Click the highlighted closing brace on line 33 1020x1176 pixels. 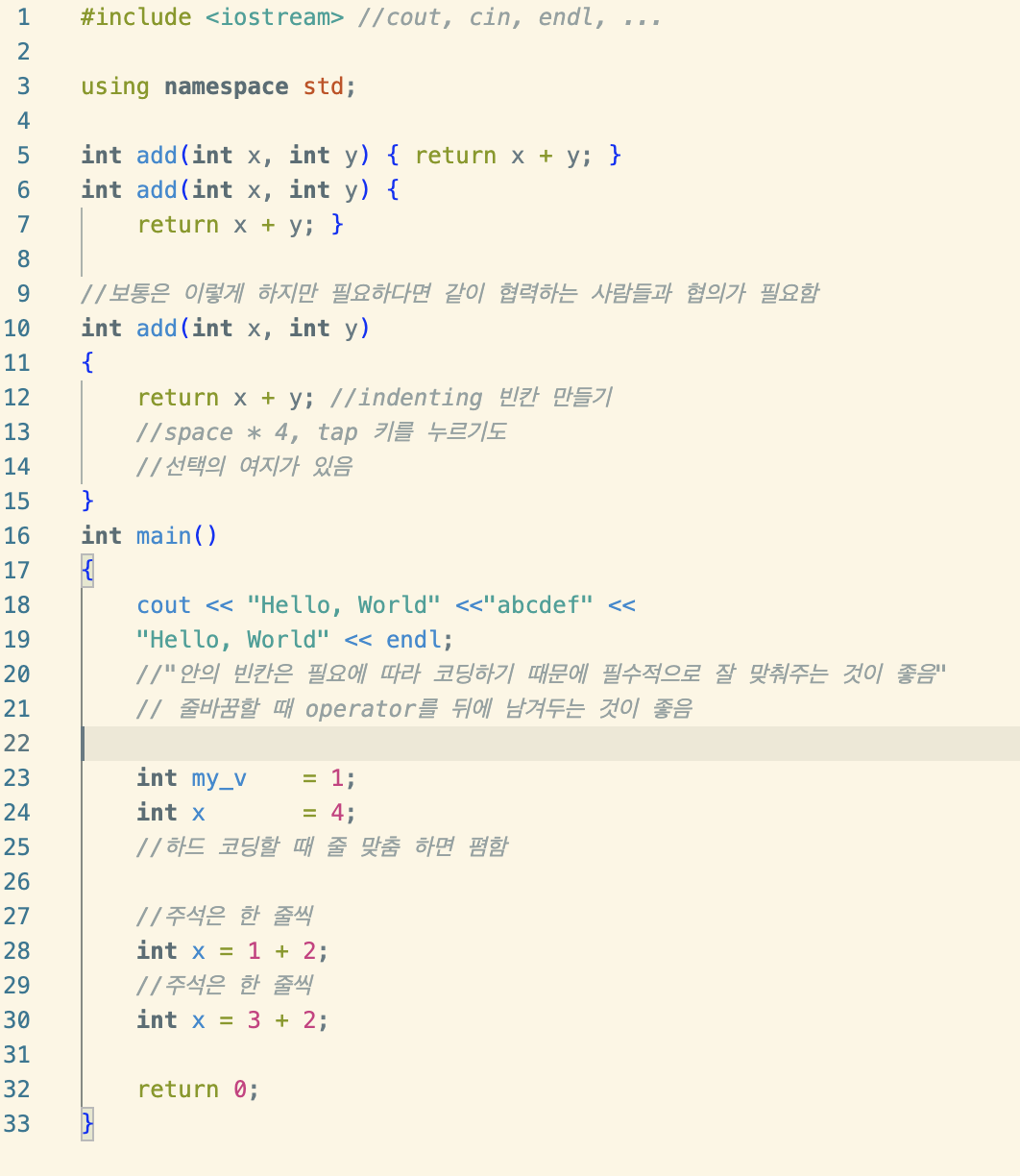tap(88, 1124)
